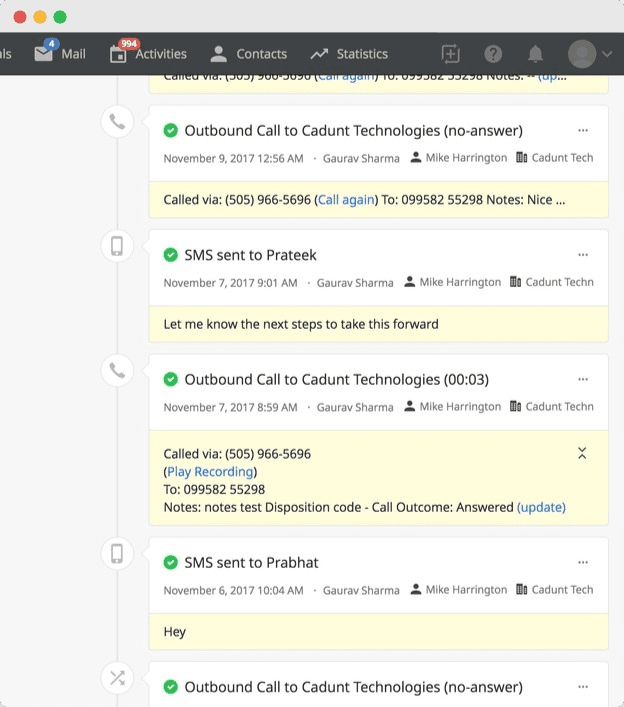Click the mobile icon beside SMS sent to Prateek
Screen dimensions: 624x707
pos(117,246)
